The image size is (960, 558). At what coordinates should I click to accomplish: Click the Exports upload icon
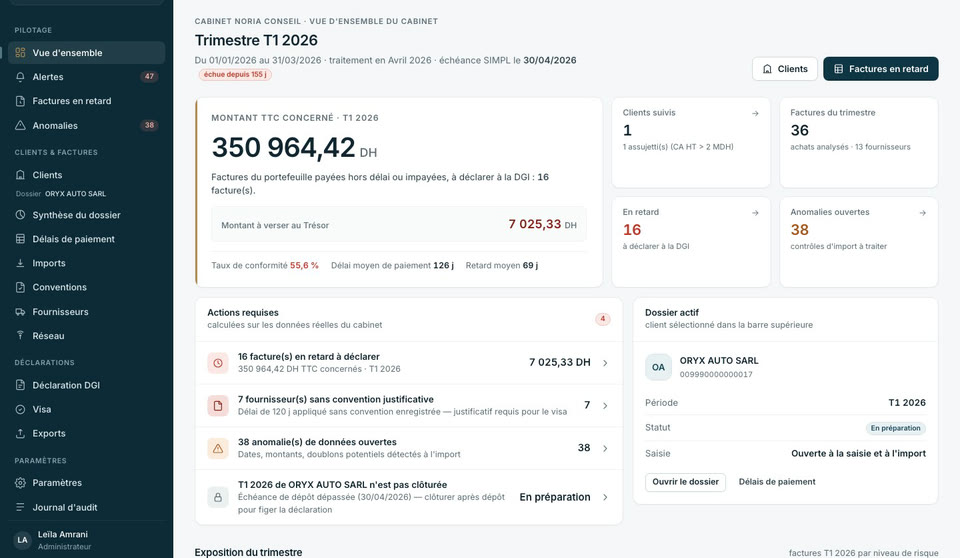coord(20,433)
